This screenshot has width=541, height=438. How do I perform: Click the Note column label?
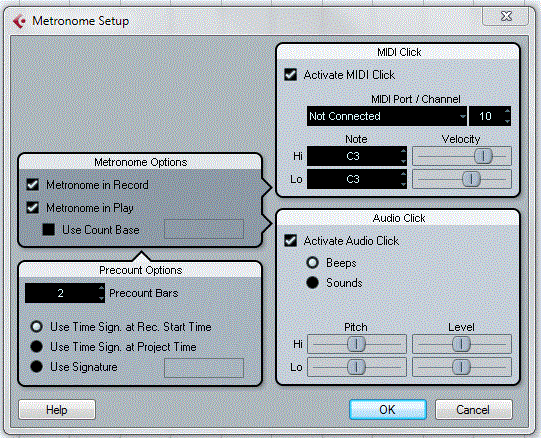(356, 139)
